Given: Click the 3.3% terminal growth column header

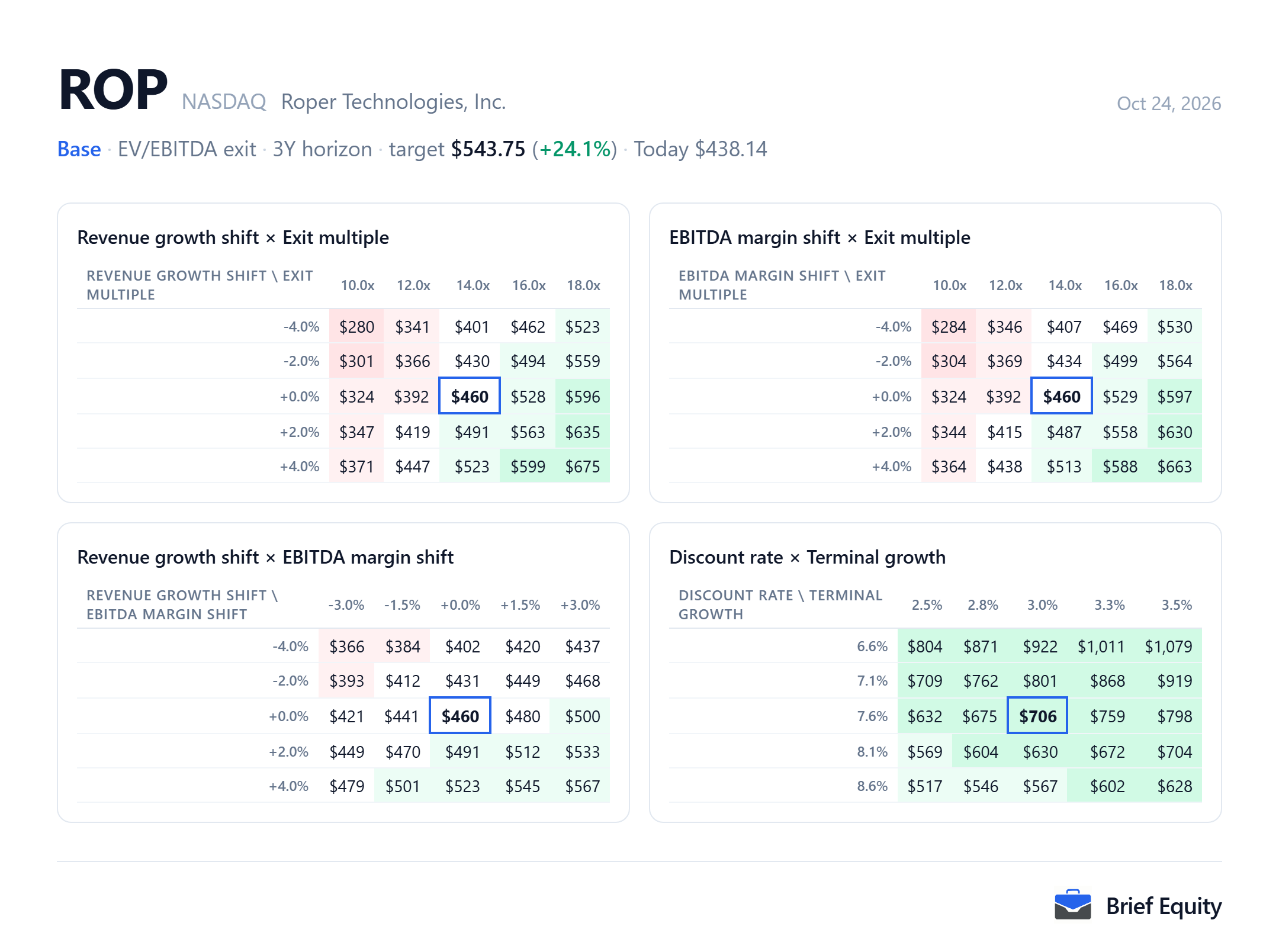Looking at the screenshot, I should tap(1109, 605).
